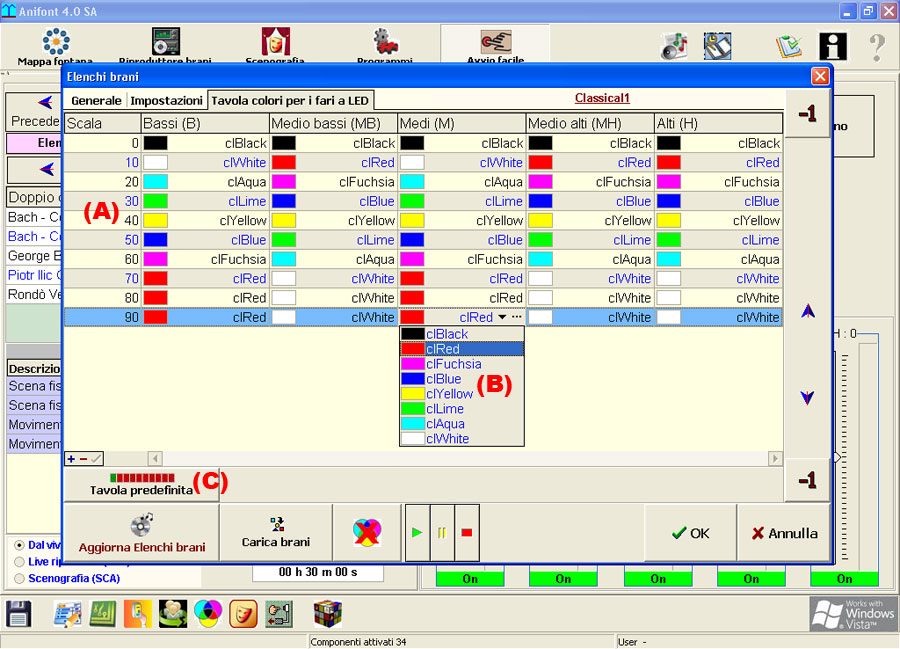This screenshot has height=649, width=900.
Task: Click the green circuit board icon
Action: (103, 614)
